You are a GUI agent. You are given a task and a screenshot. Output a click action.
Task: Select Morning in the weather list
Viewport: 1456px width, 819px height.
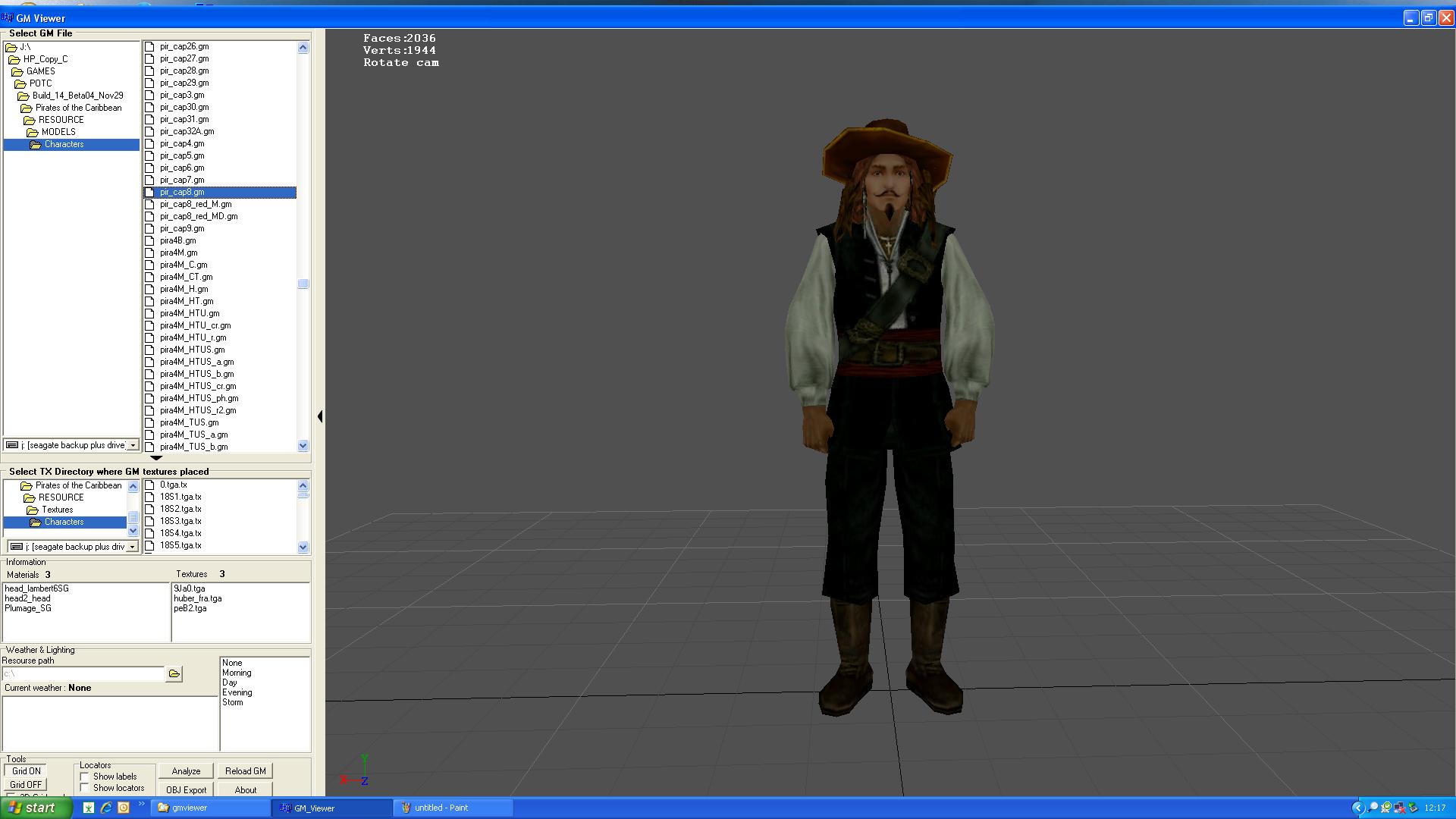pos(237,673)
